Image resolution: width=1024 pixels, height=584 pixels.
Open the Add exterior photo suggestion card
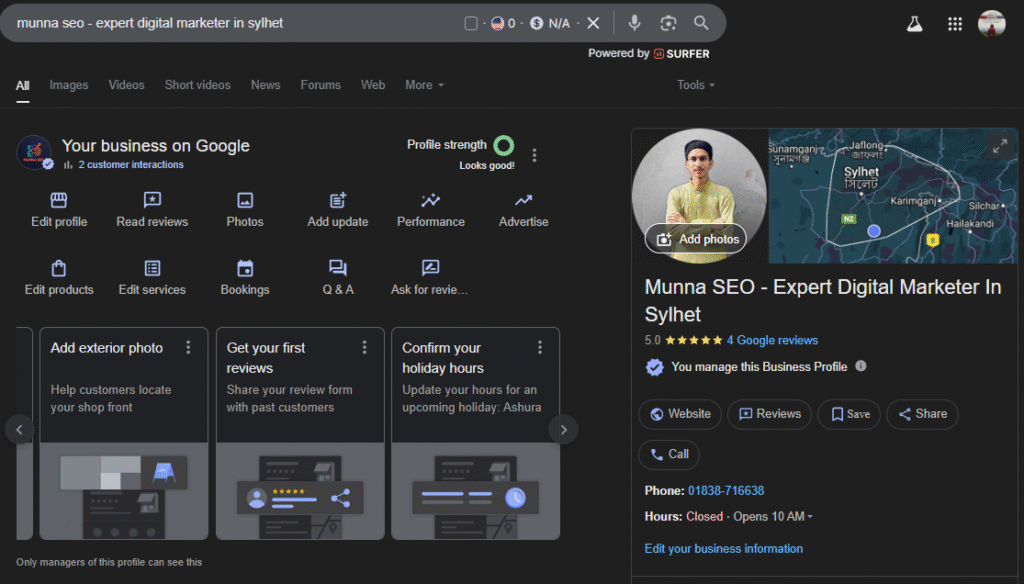(124, 434)
